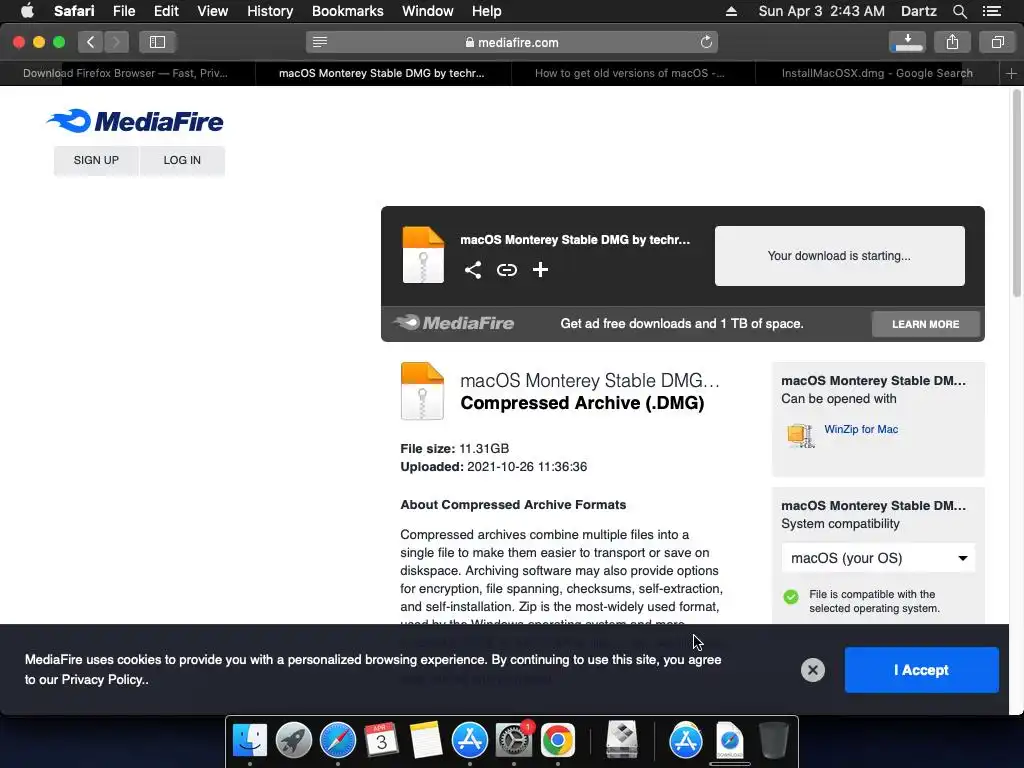Open the Safari application menu
Viewport: 1024px width, 768px height.
click(x=74, y=11)
